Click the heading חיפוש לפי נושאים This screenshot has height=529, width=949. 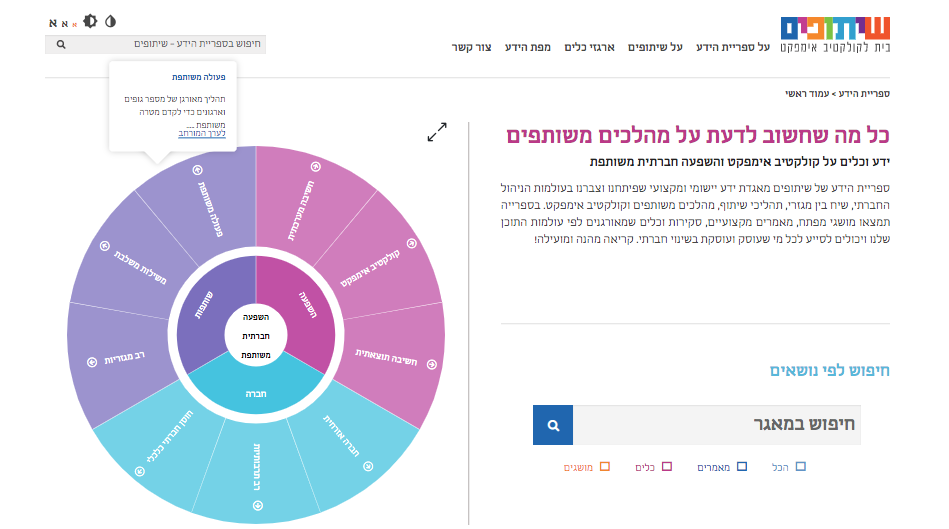(x=829, y=370)
